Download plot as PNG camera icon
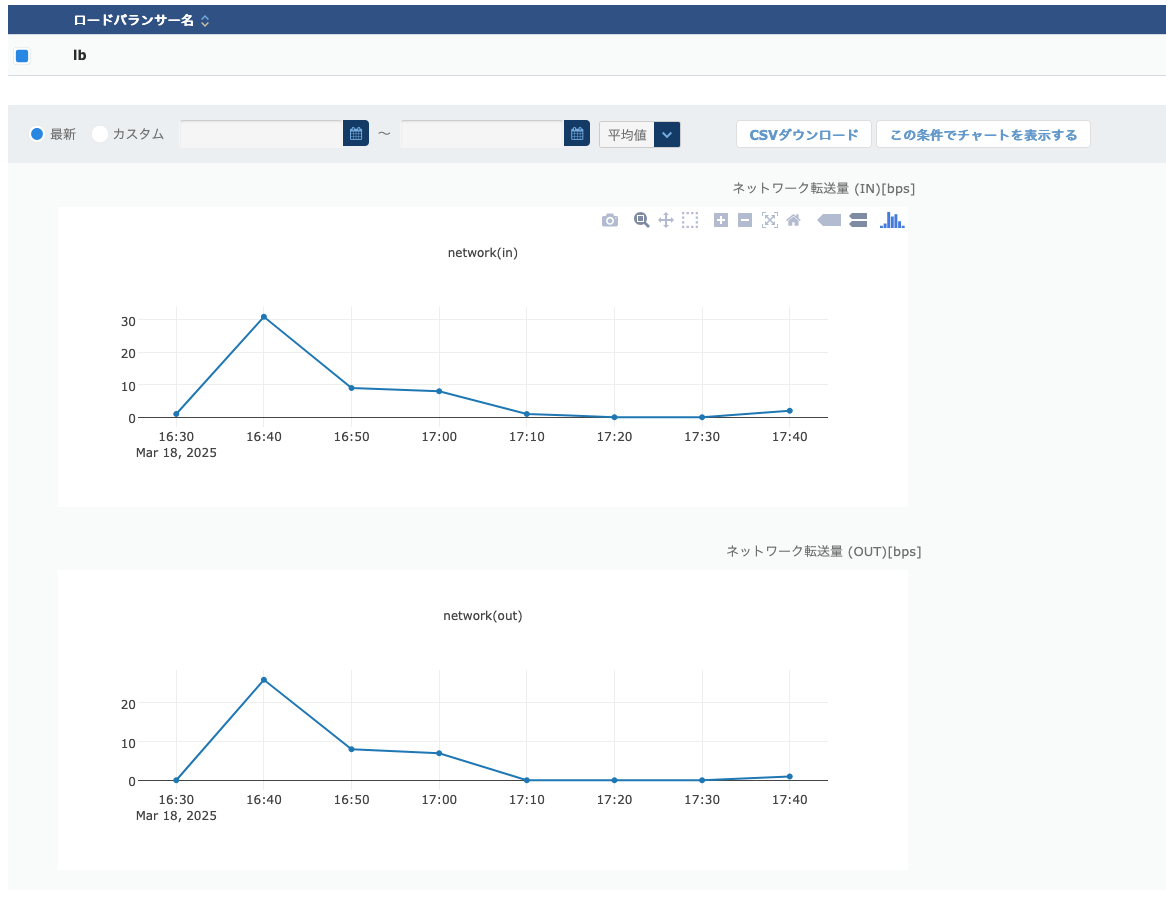Screen dimensions: 1166x900 coord(610,220)
